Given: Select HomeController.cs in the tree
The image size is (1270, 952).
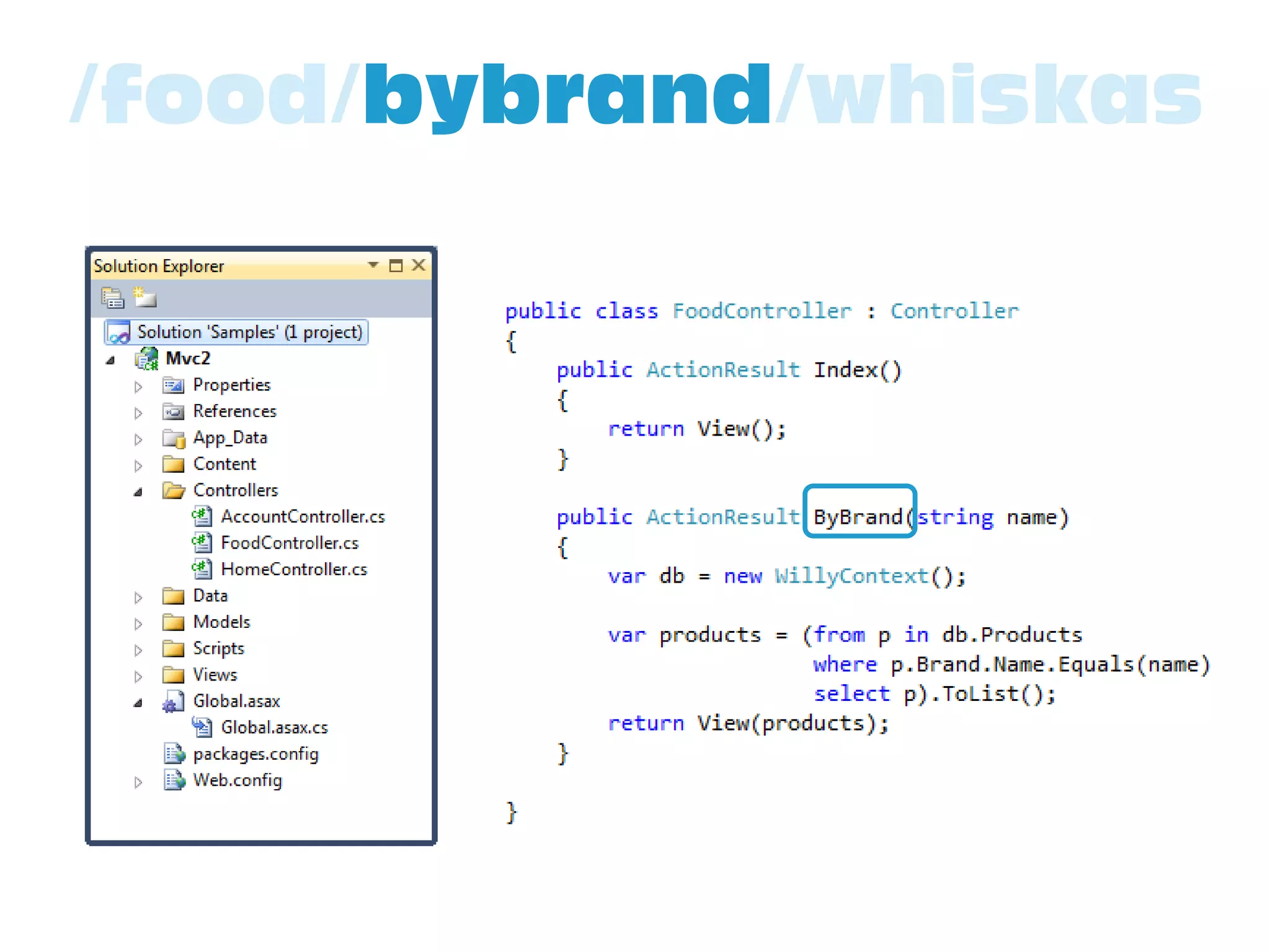Looking at the screenshot, I should [x=293, y=569].
